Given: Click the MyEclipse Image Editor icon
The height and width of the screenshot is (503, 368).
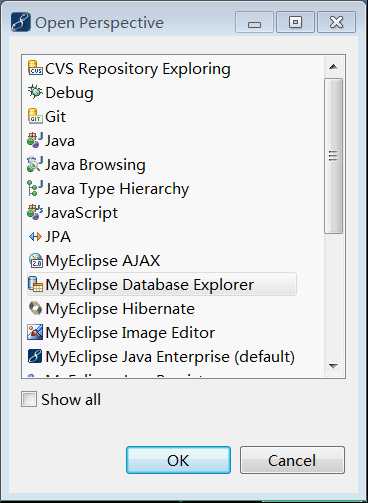Looking at the screenshot, I should click(x=35, y=332).
